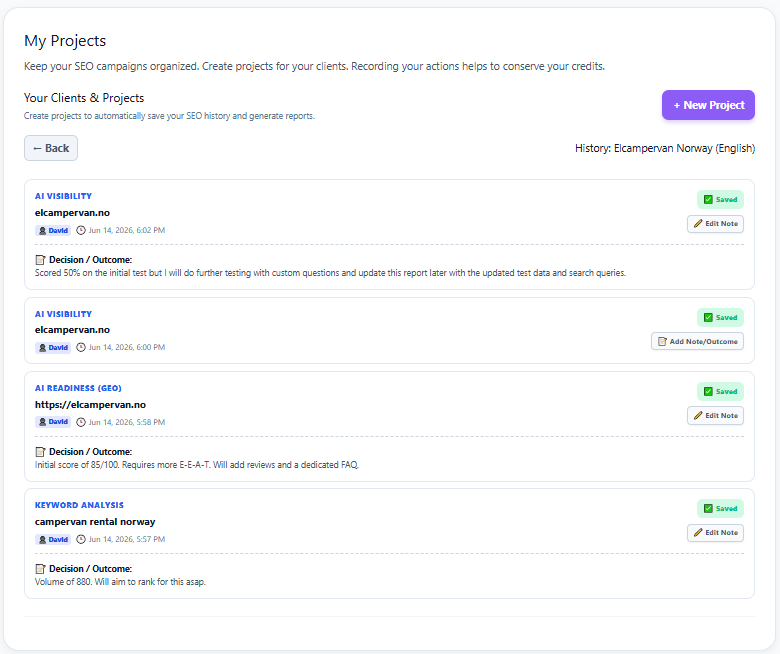This screenshot has height=654, width=780.
Task: Click Saved badge on the 6:02 PM entry
Action: (720, 199)
